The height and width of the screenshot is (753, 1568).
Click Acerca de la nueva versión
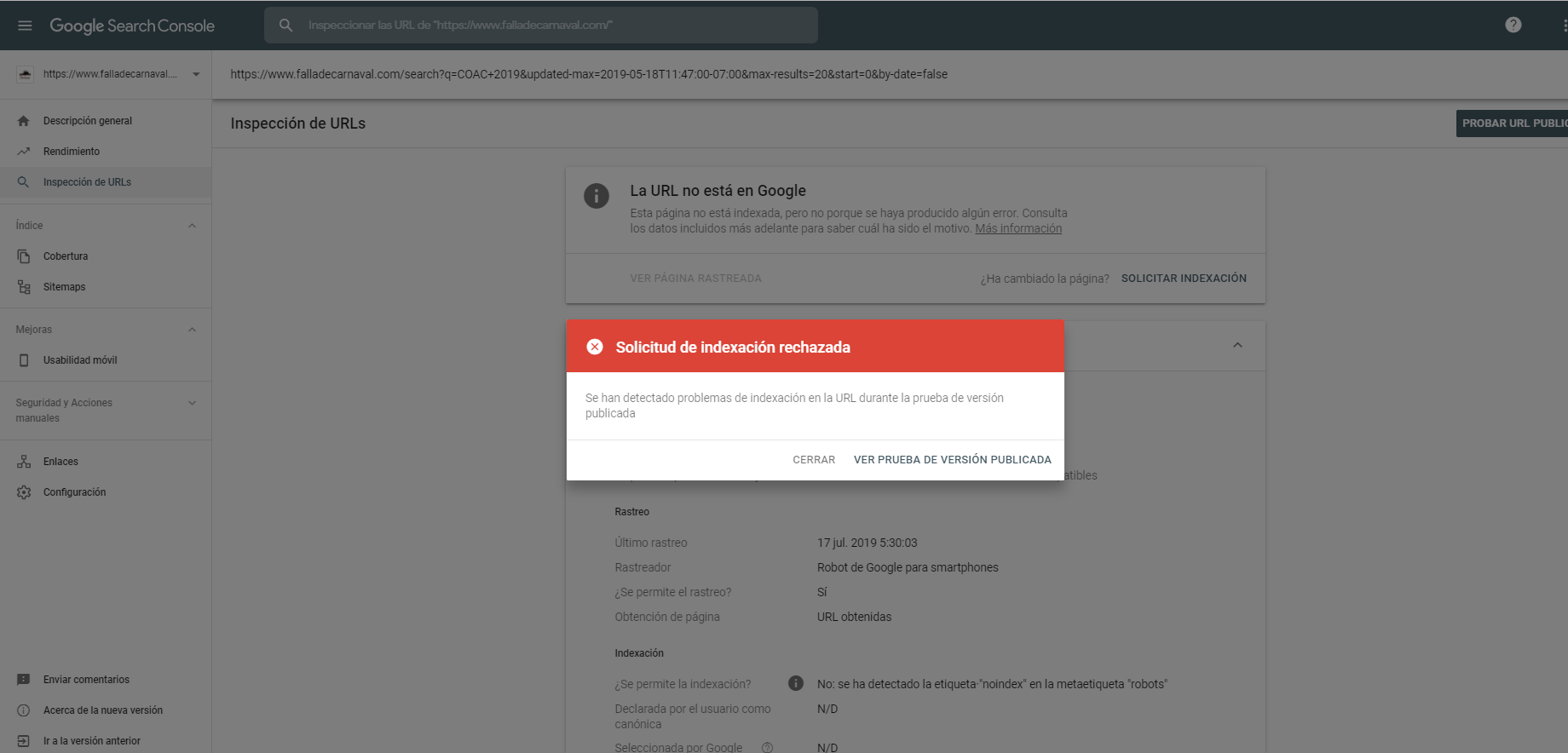103,710
